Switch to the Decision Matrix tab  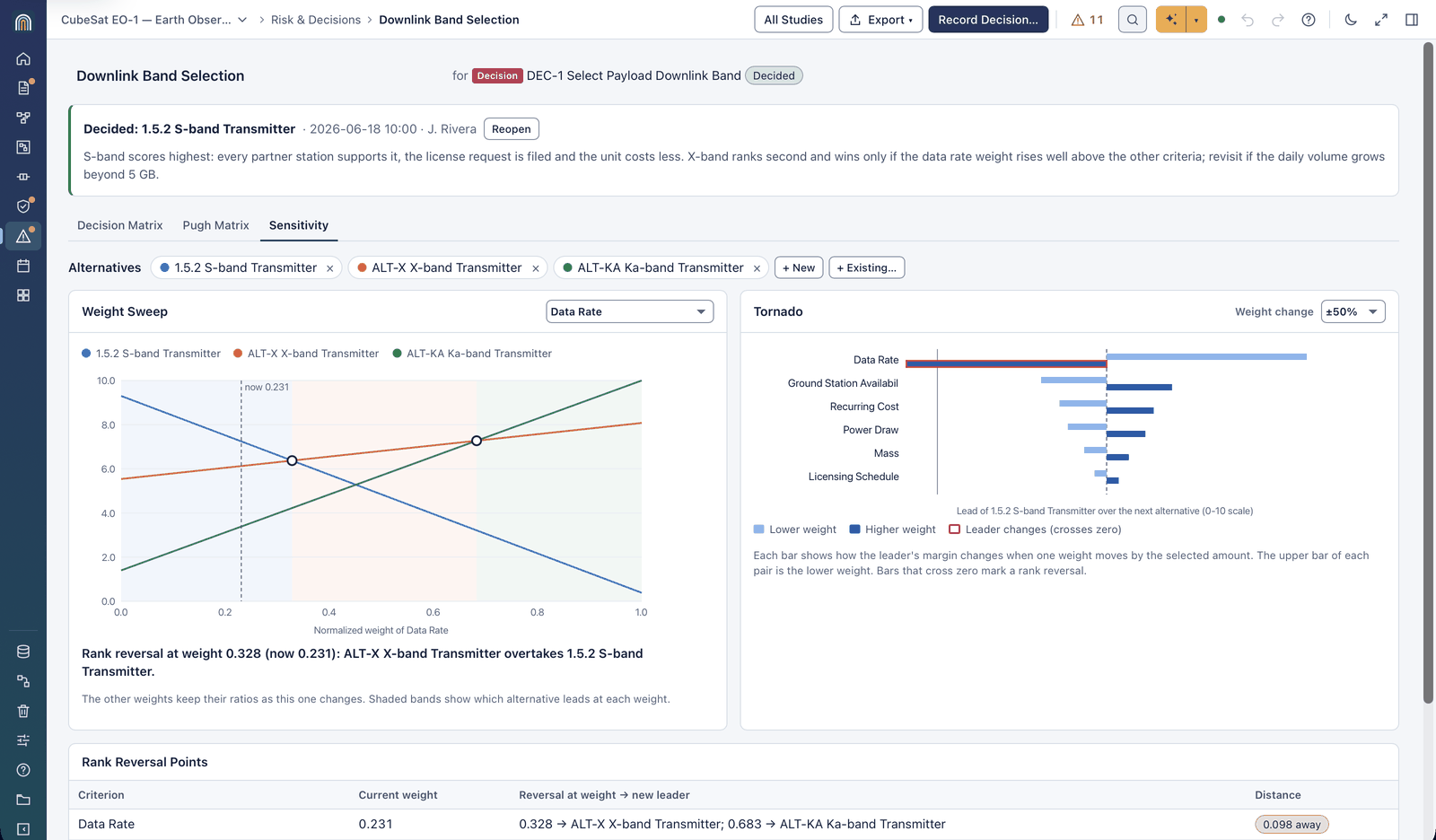120,225
